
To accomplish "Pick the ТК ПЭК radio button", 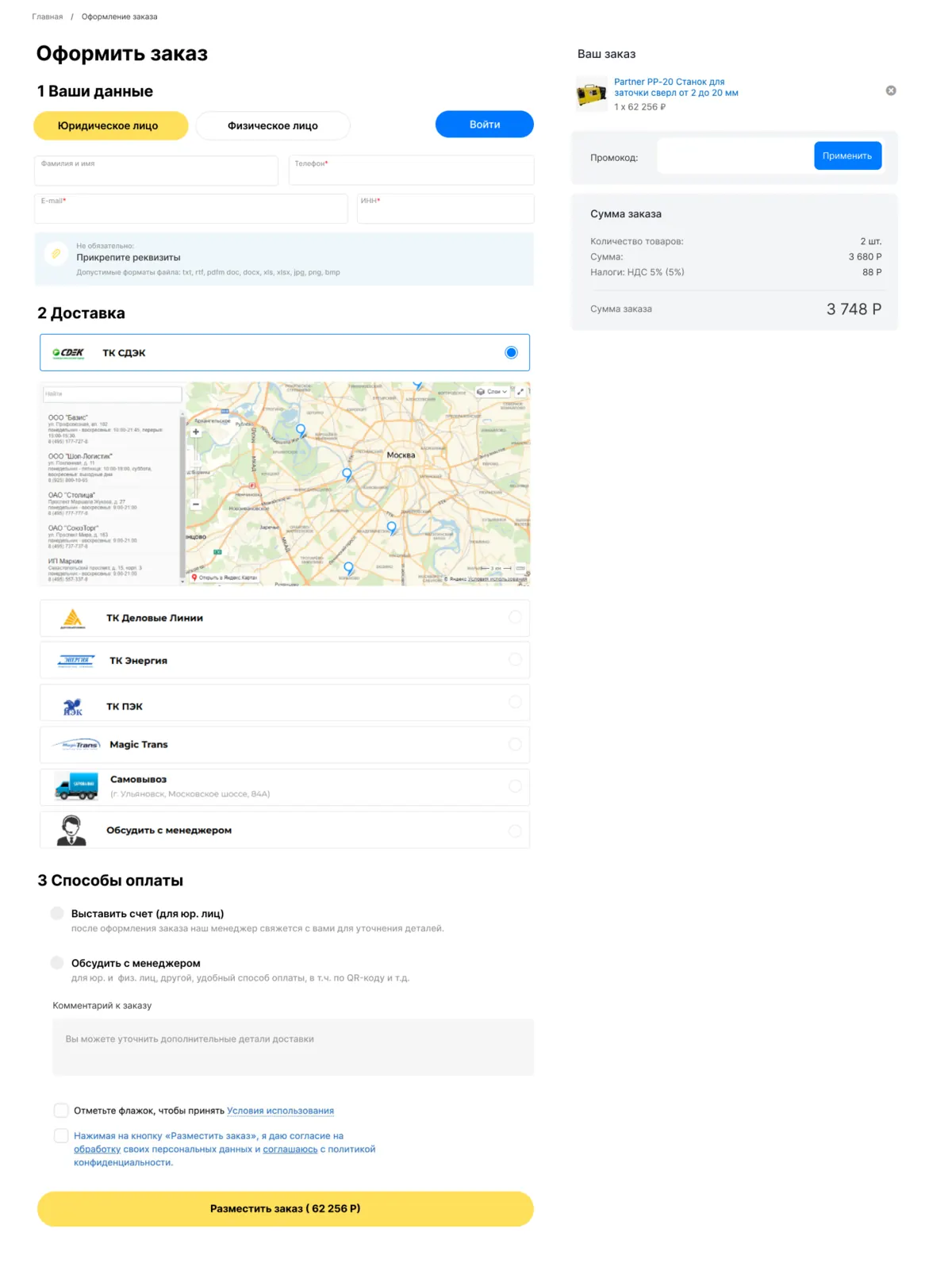I will pyautogui.click(x=515, y=702).
